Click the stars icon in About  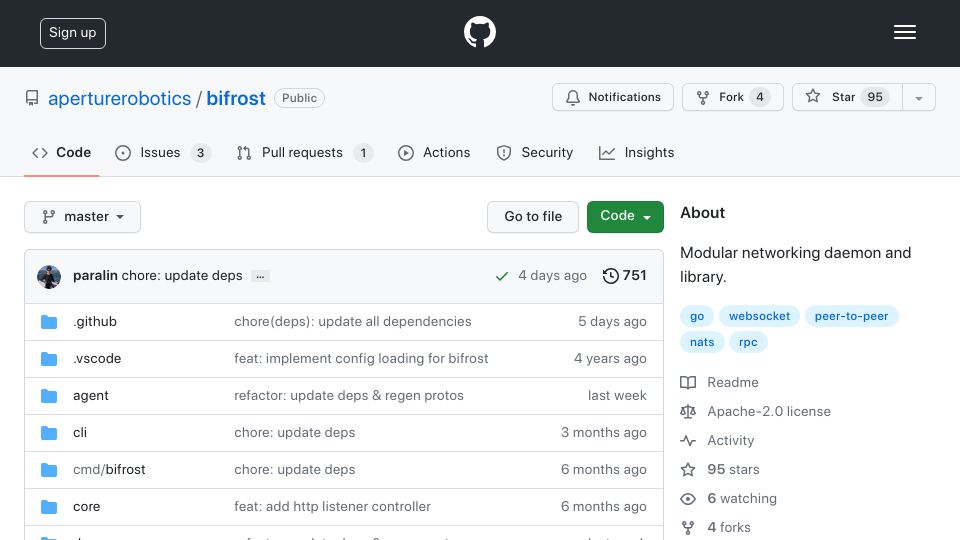pyautogui.click(x=688, y=470)
